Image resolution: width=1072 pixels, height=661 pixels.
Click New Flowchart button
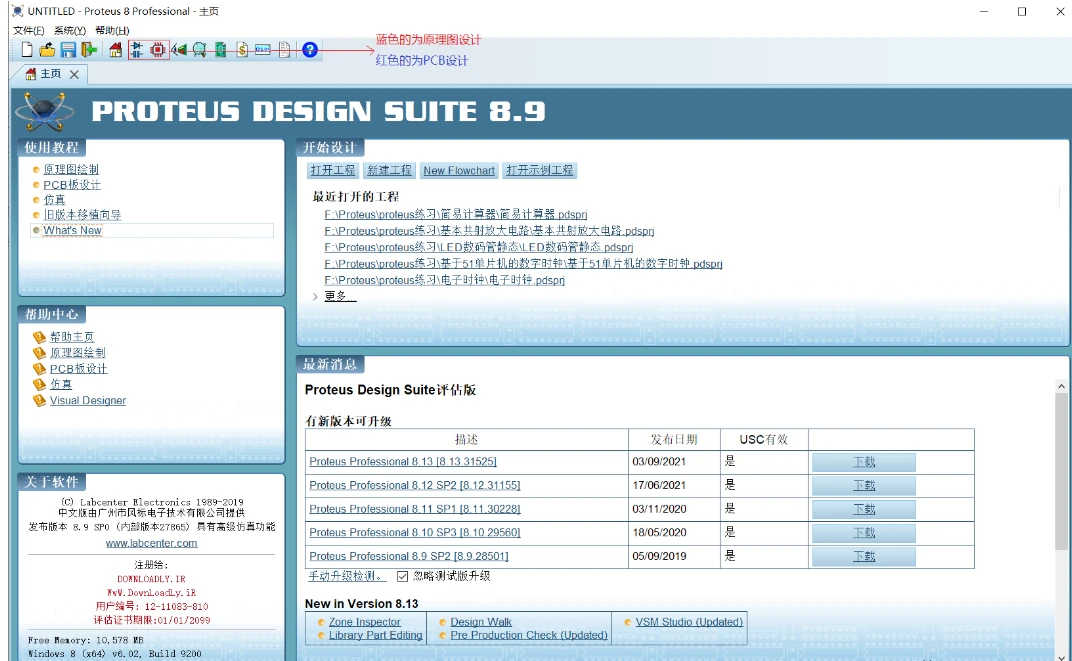[x=459, y=171]
